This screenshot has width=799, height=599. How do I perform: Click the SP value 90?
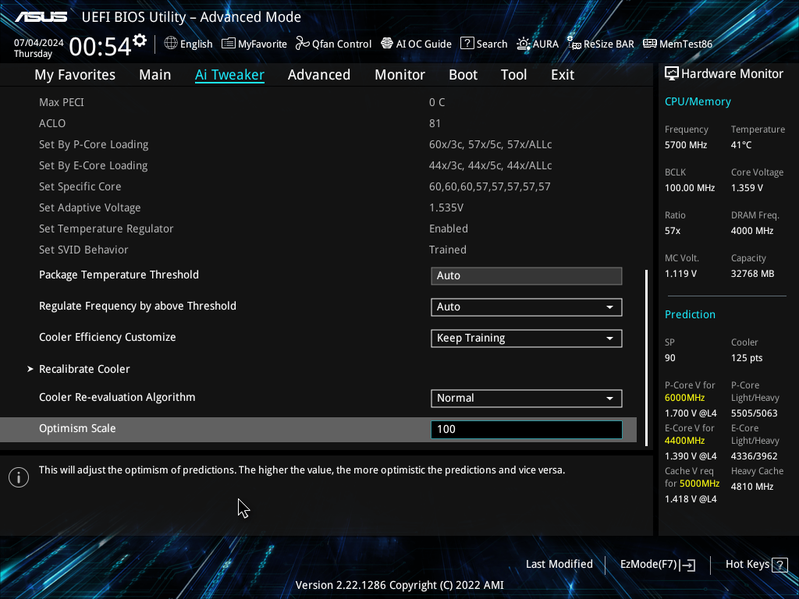point(670,358)
